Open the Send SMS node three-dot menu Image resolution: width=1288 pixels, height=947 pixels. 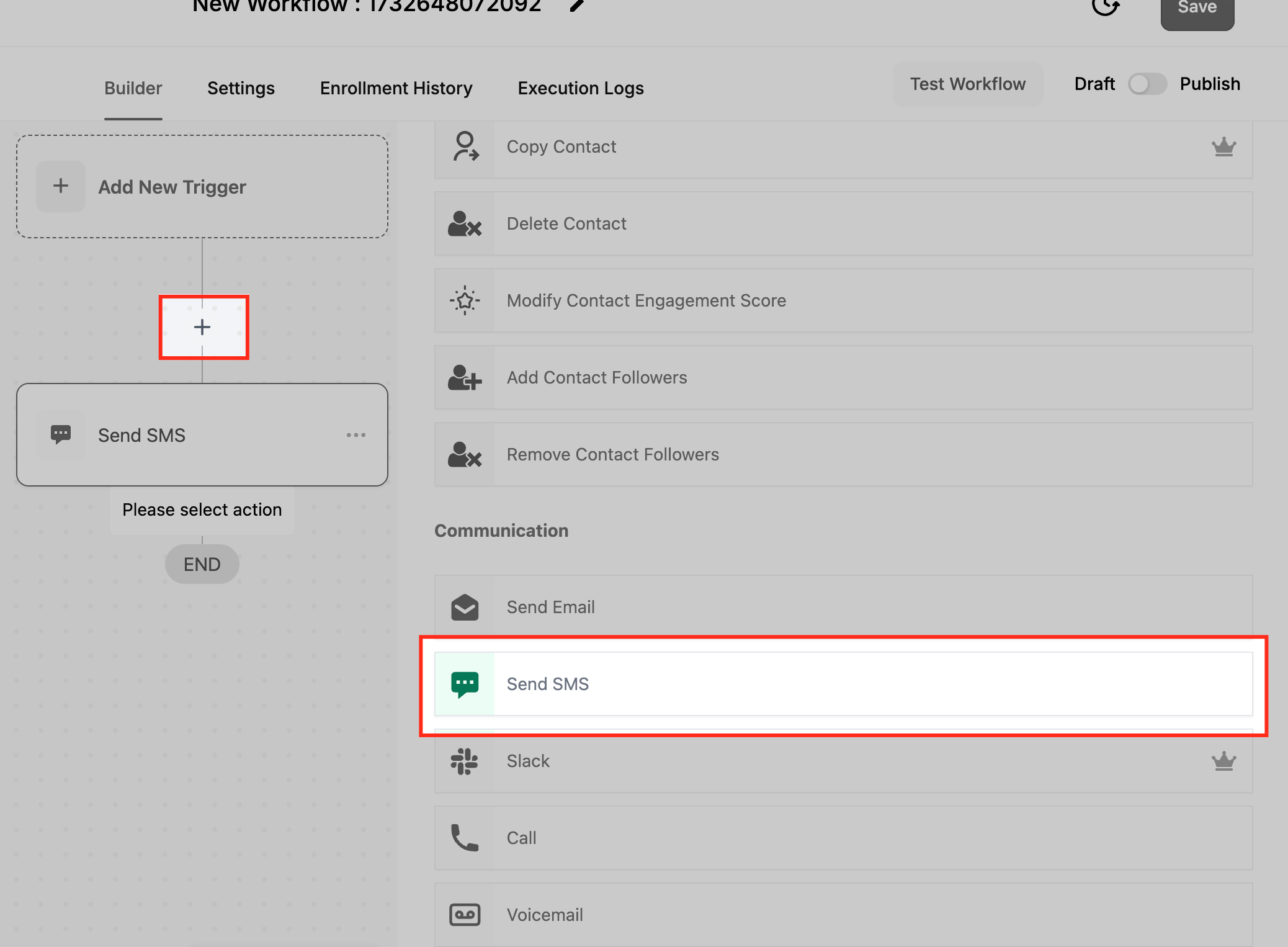(356, 435)
